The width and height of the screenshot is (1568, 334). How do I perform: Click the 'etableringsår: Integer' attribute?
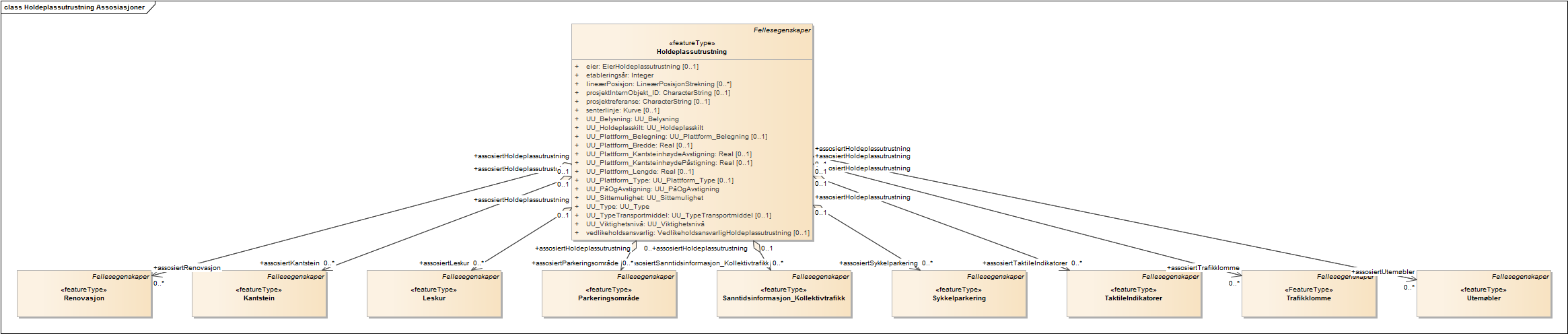coord(619,75)
